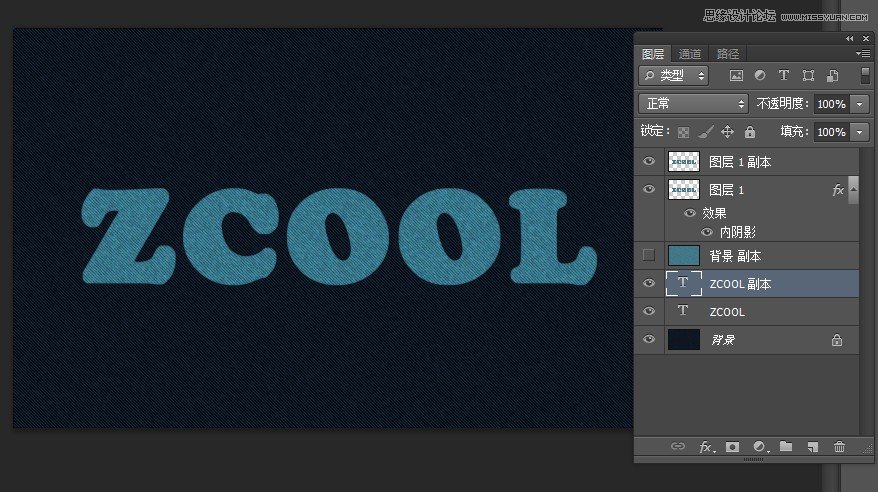Create a new layer group folder
Screen dimensions: 878x492
tap(786, 446)
